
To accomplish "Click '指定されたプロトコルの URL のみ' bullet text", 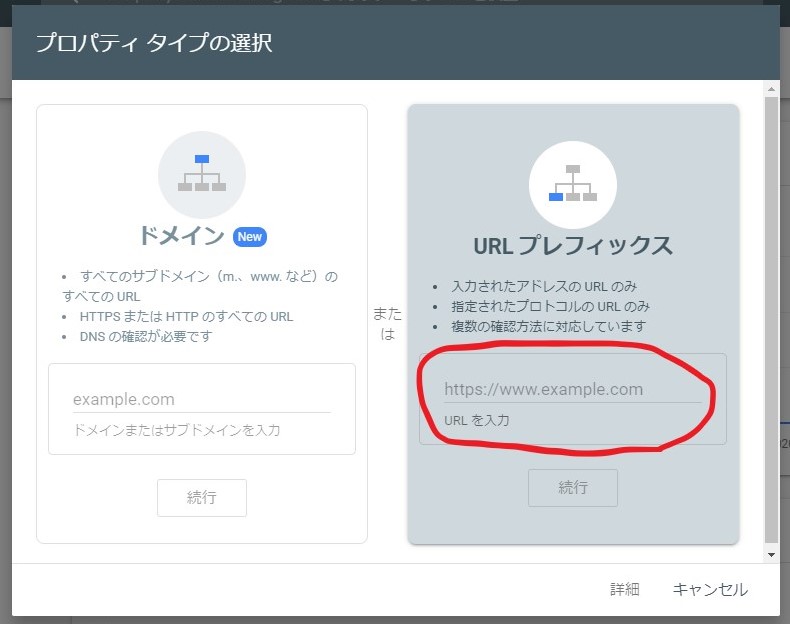I will click(551, 306).
